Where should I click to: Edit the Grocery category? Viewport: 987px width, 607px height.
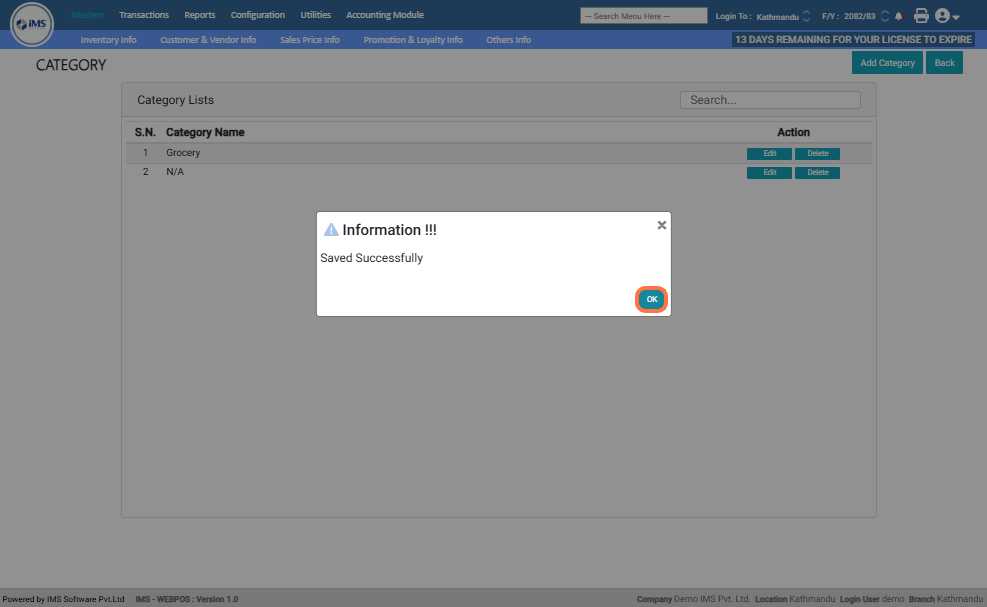[x=769, y=154]
